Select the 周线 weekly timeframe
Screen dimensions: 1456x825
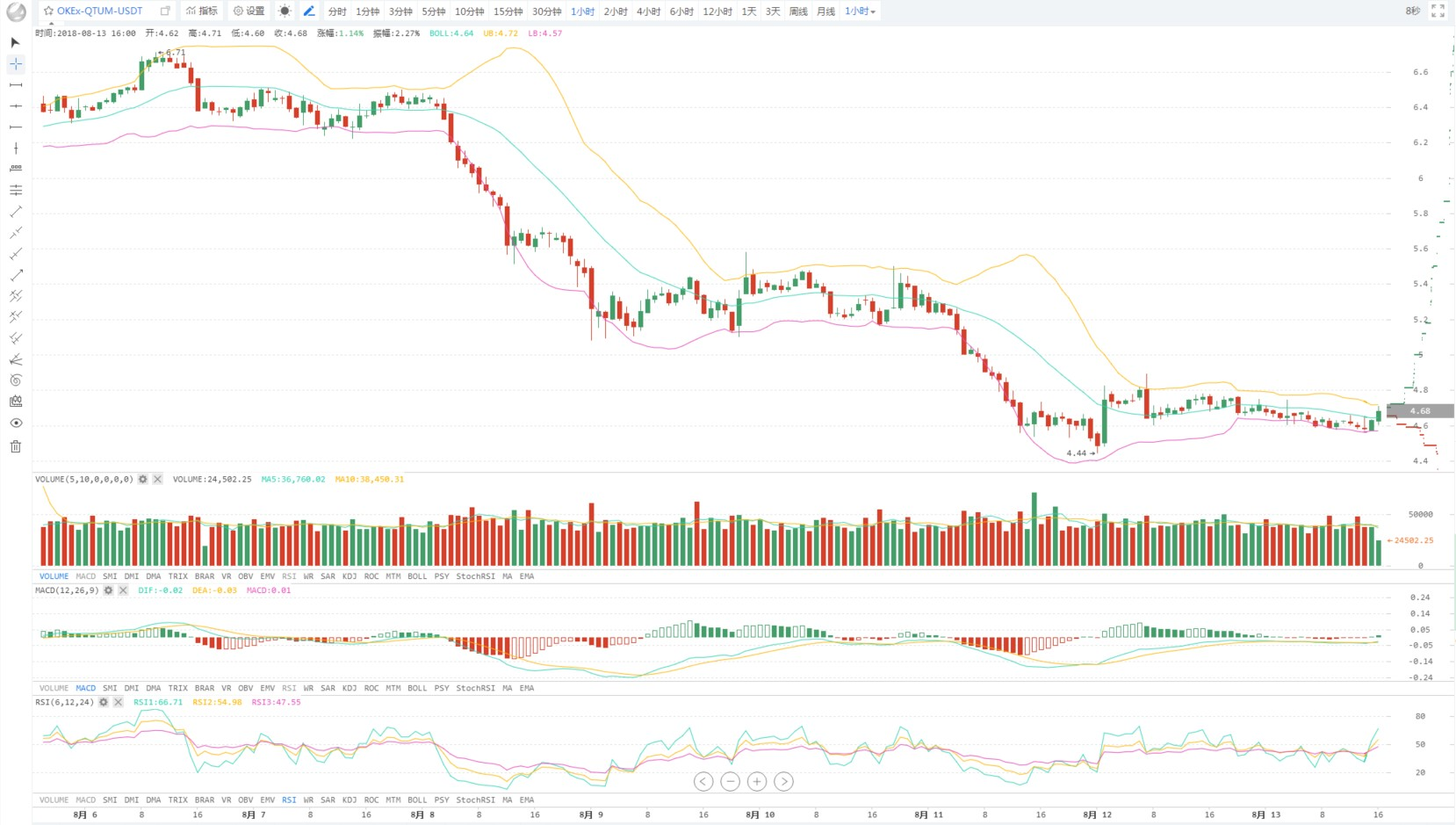[798, 11]
